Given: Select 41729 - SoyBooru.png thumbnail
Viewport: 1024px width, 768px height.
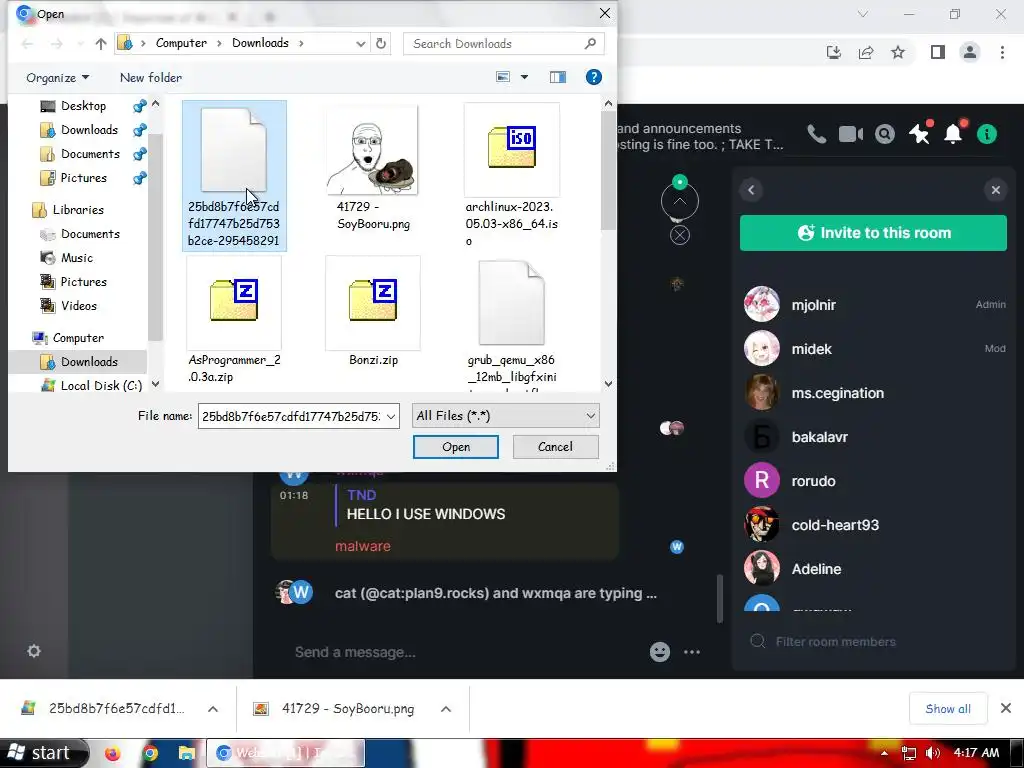Looking at the screenshot, I should click(x=372, y=150).
